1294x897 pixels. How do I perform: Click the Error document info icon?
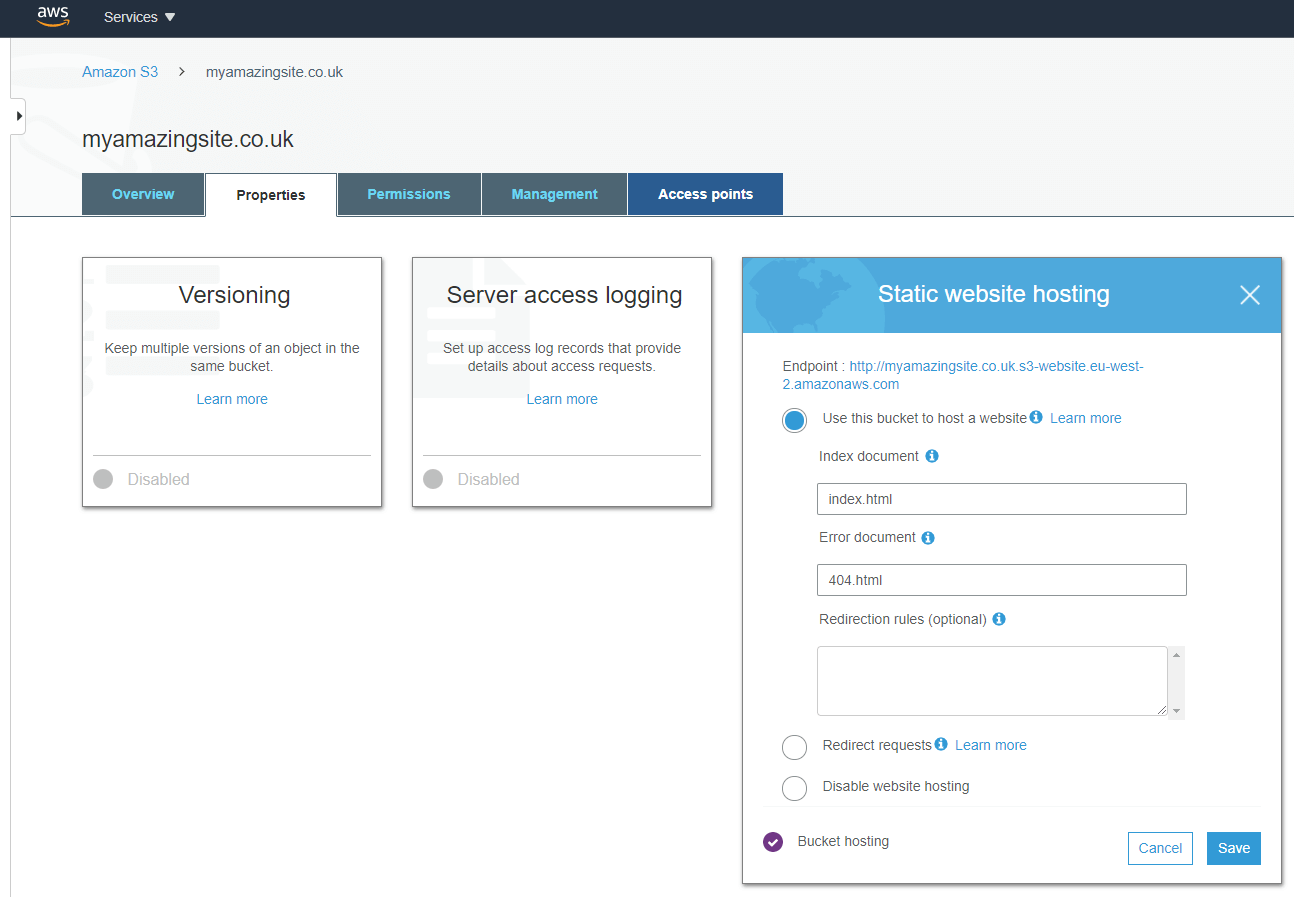pos(928,537)
